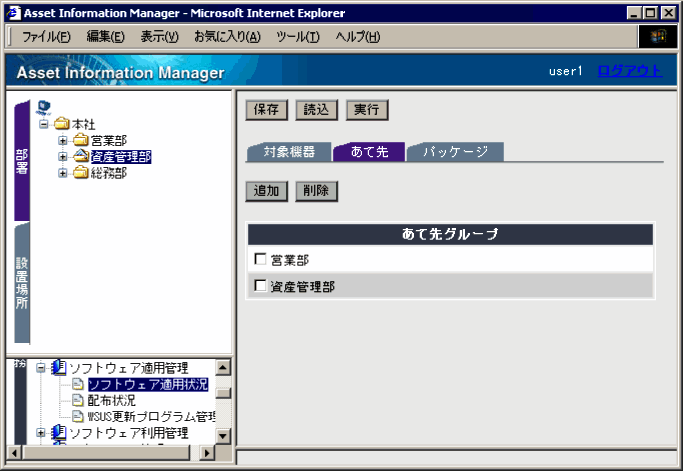
Task: Select 営業部 in the department tree
Action: [108, 140]
